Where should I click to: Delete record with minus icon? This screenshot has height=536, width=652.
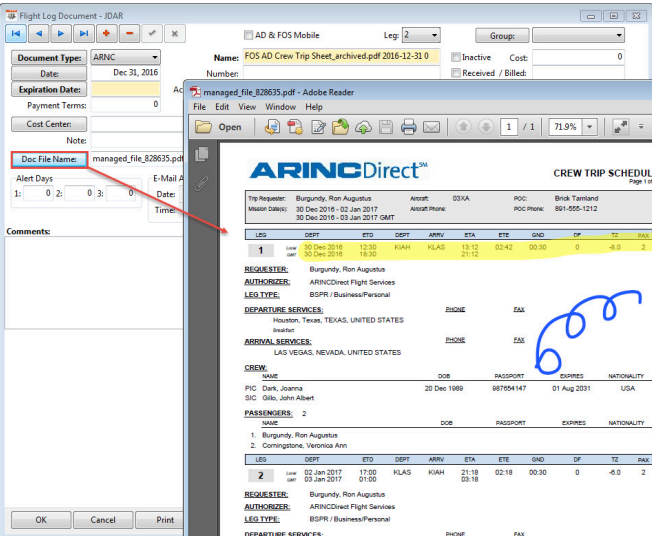129,34
